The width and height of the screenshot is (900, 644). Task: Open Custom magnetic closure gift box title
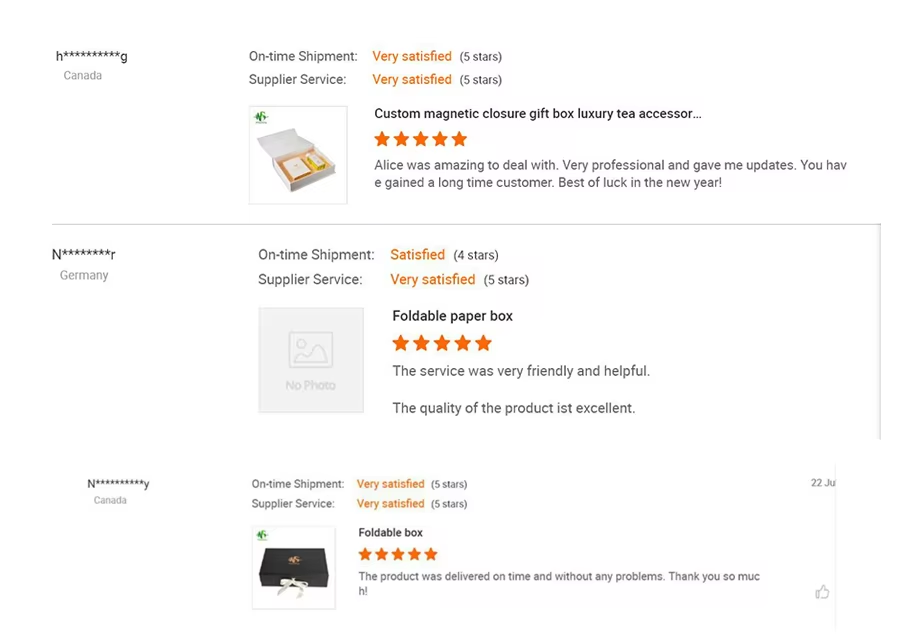[537, 114]
